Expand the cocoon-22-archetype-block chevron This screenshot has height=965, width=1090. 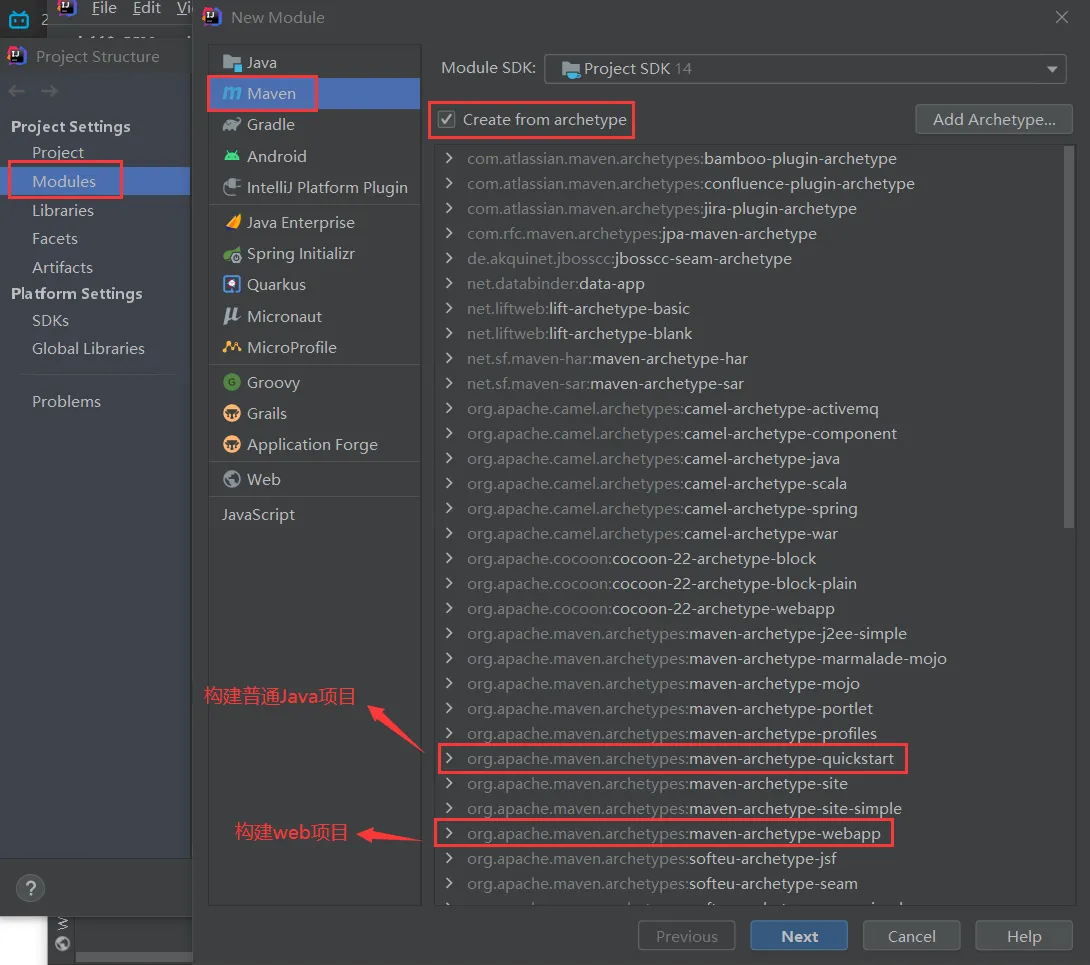tap(449, 558)
